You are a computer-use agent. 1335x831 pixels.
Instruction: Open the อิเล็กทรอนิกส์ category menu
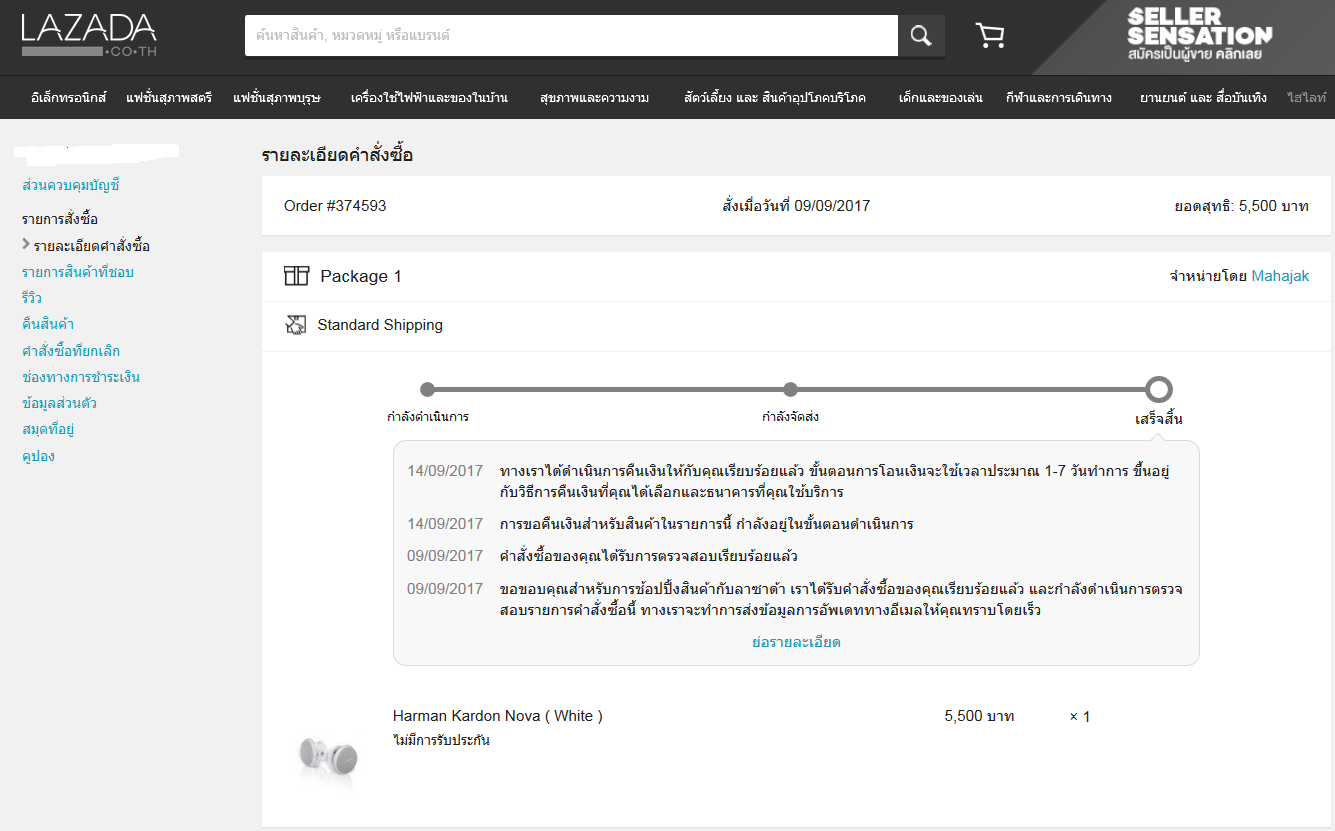[68, 98]
